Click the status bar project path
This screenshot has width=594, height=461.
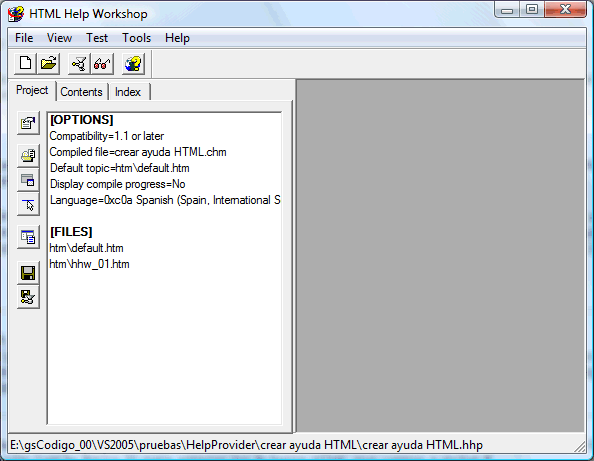(246, 445)
